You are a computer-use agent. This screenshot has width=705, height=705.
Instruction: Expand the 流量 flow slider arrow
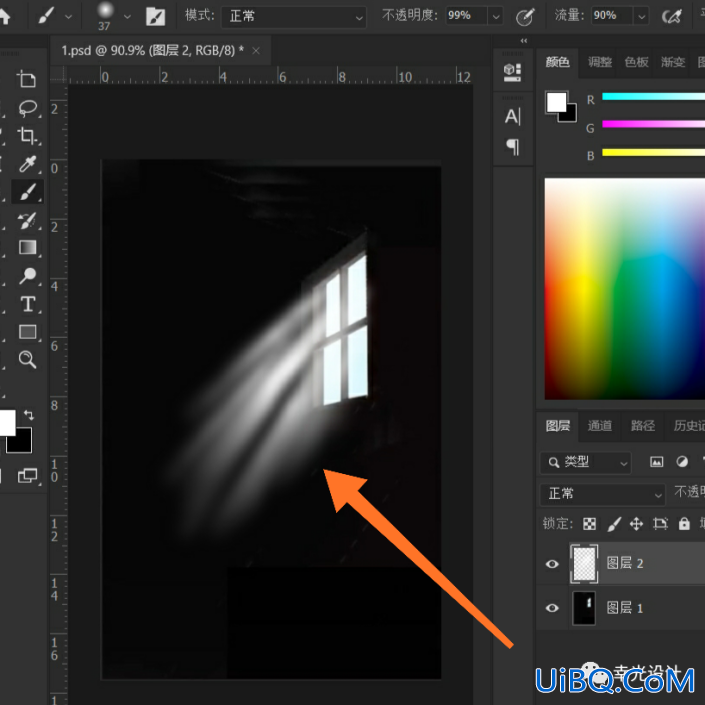[x=641, y=17]
